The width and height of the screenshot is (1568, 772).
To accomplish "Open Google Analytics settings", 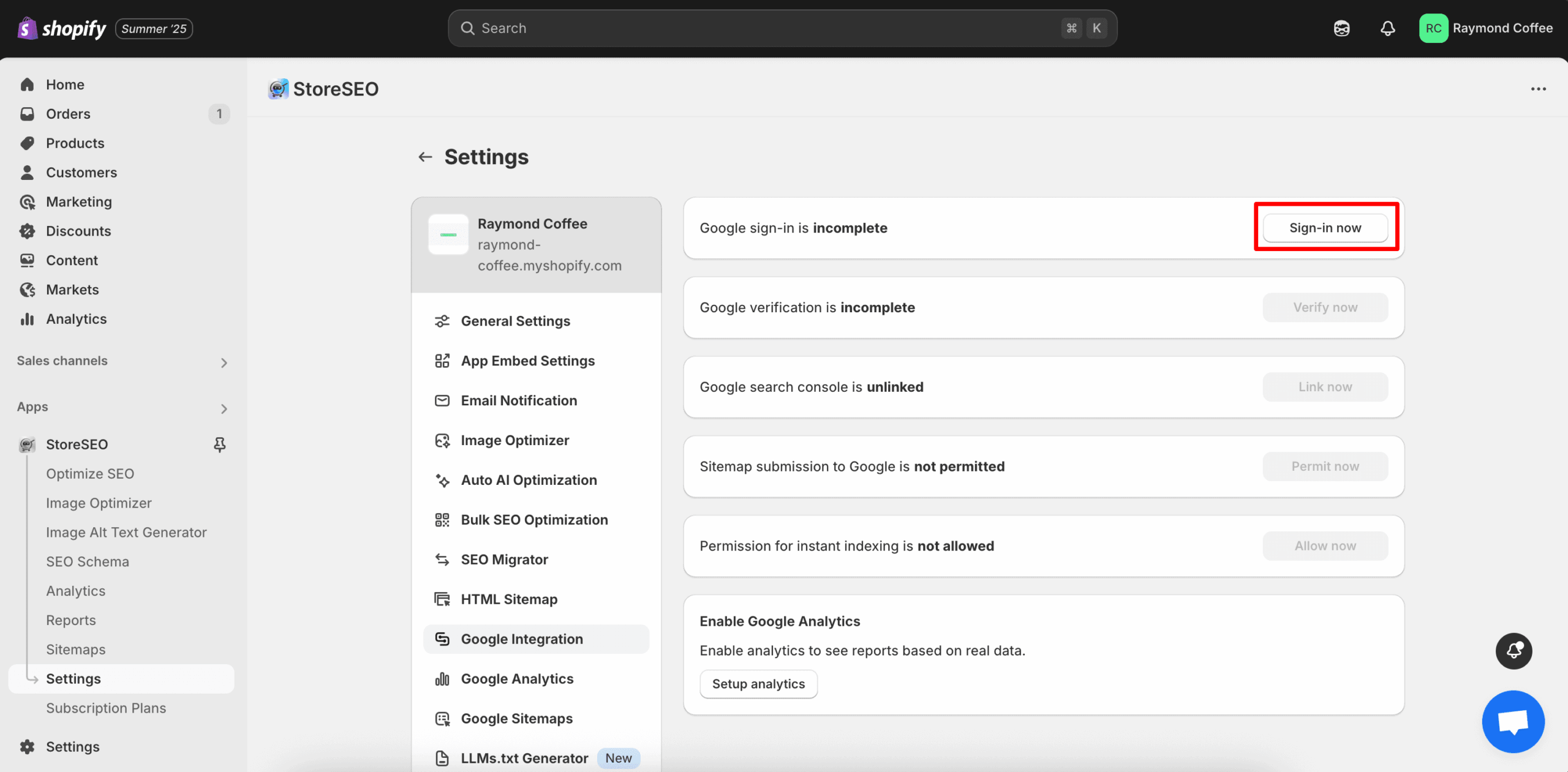I will click(x=536, y=679).
